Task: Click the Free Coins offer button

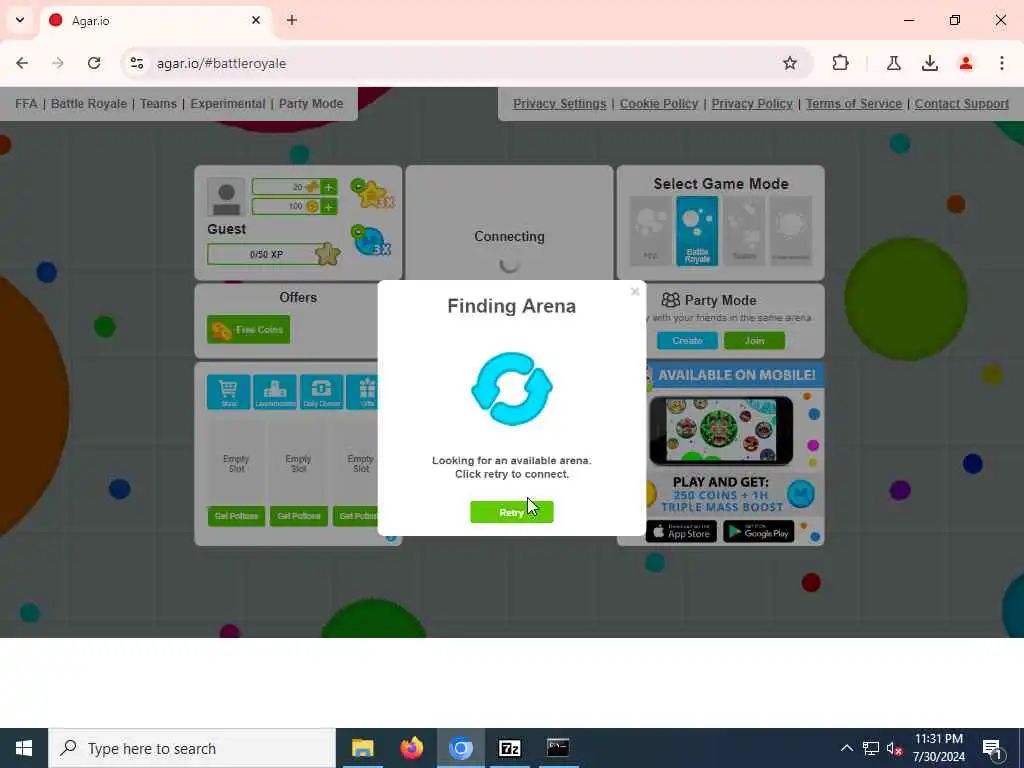Action: 249,330
